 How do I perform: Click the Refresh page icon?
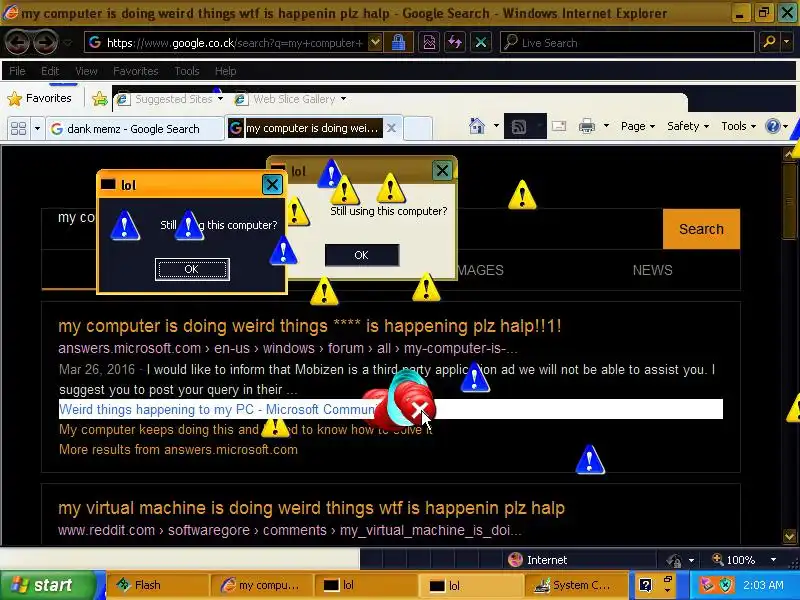point(455,42)
